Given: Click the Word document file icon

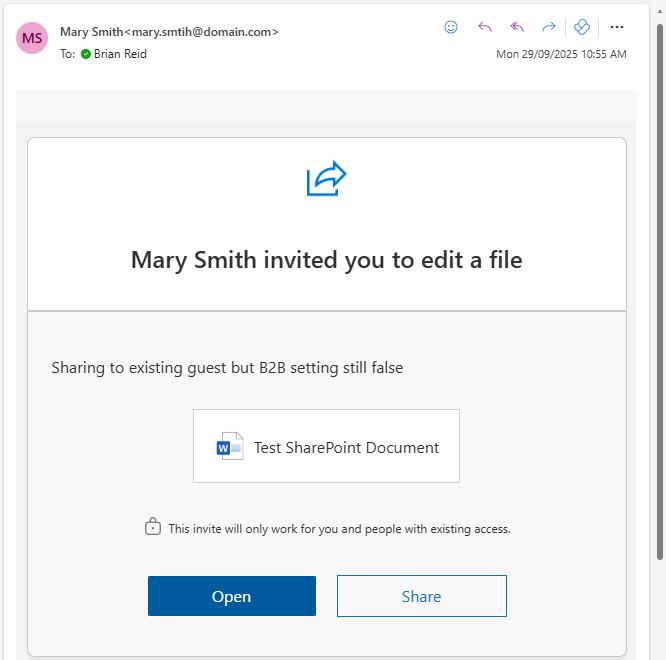Looking at the screenshot, I should [x=230, y=447].
